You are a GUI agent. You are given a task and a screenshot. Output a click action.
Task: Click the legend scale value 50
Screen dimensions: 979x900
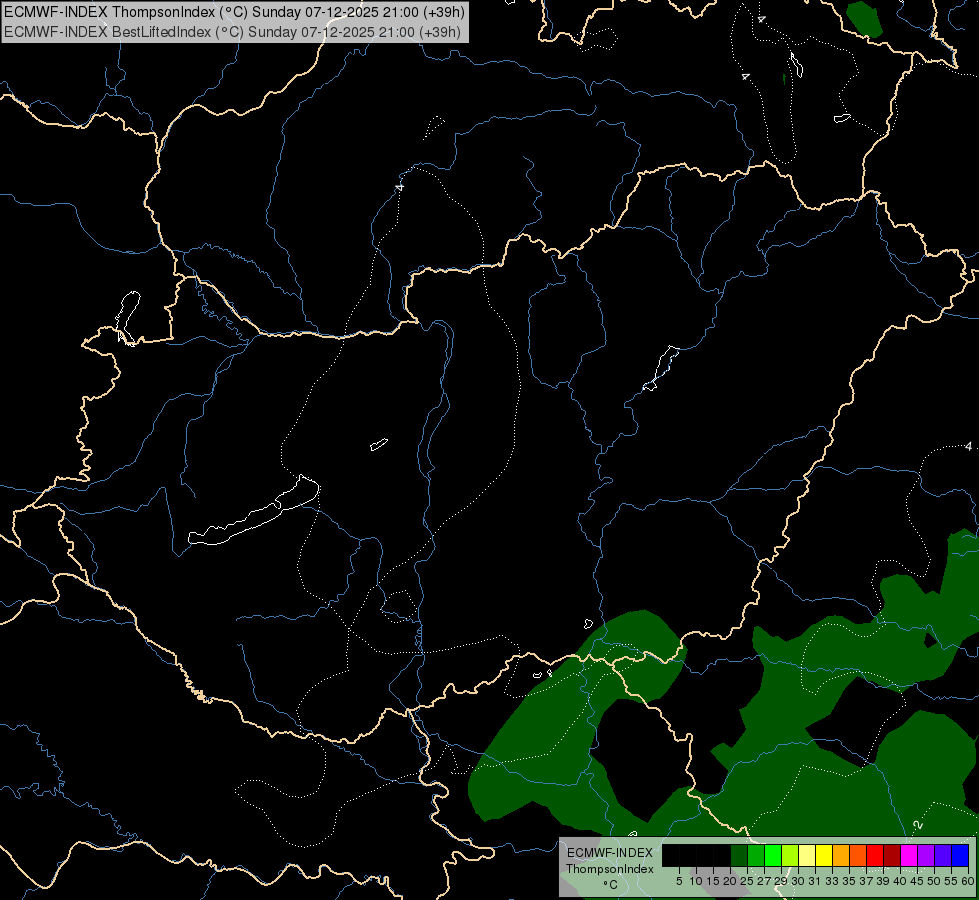[x=934, y=881]
